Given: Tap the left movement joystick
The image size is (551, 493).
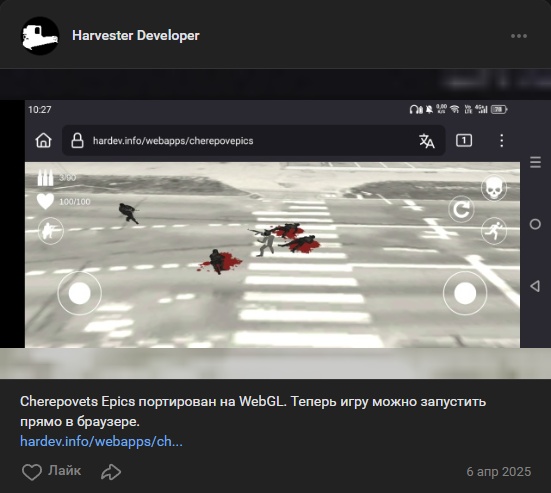Looking at the screenshot, I should point(79,293).
